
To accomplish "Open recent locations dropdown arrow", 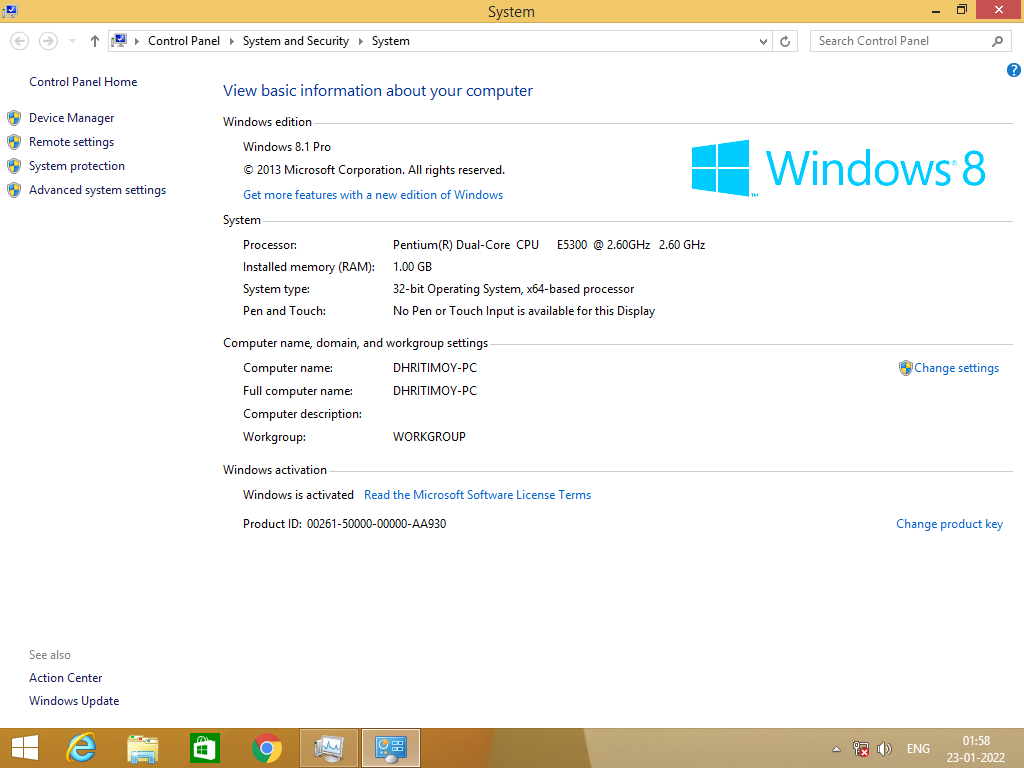I will click(72, 41).
